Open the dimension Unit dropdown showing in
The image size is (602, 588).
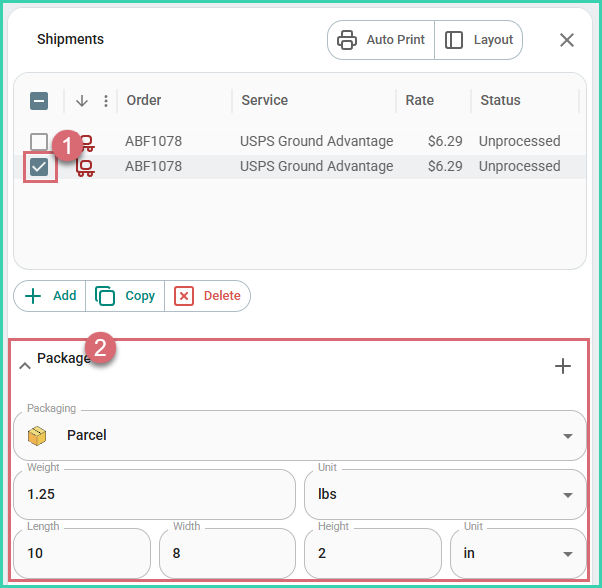518,553
